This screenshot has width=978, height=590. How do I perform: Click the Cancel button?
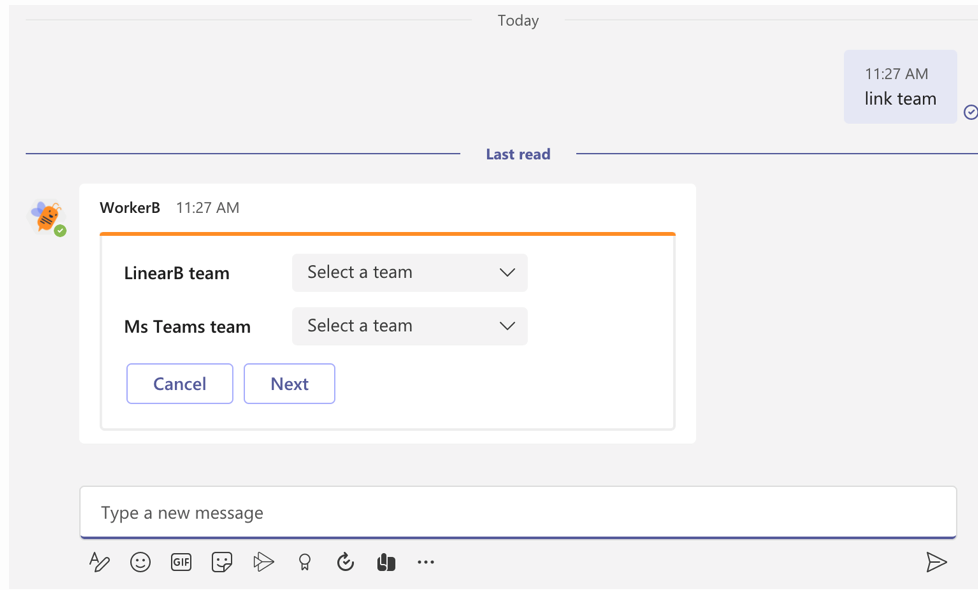[x=180, y=384]
